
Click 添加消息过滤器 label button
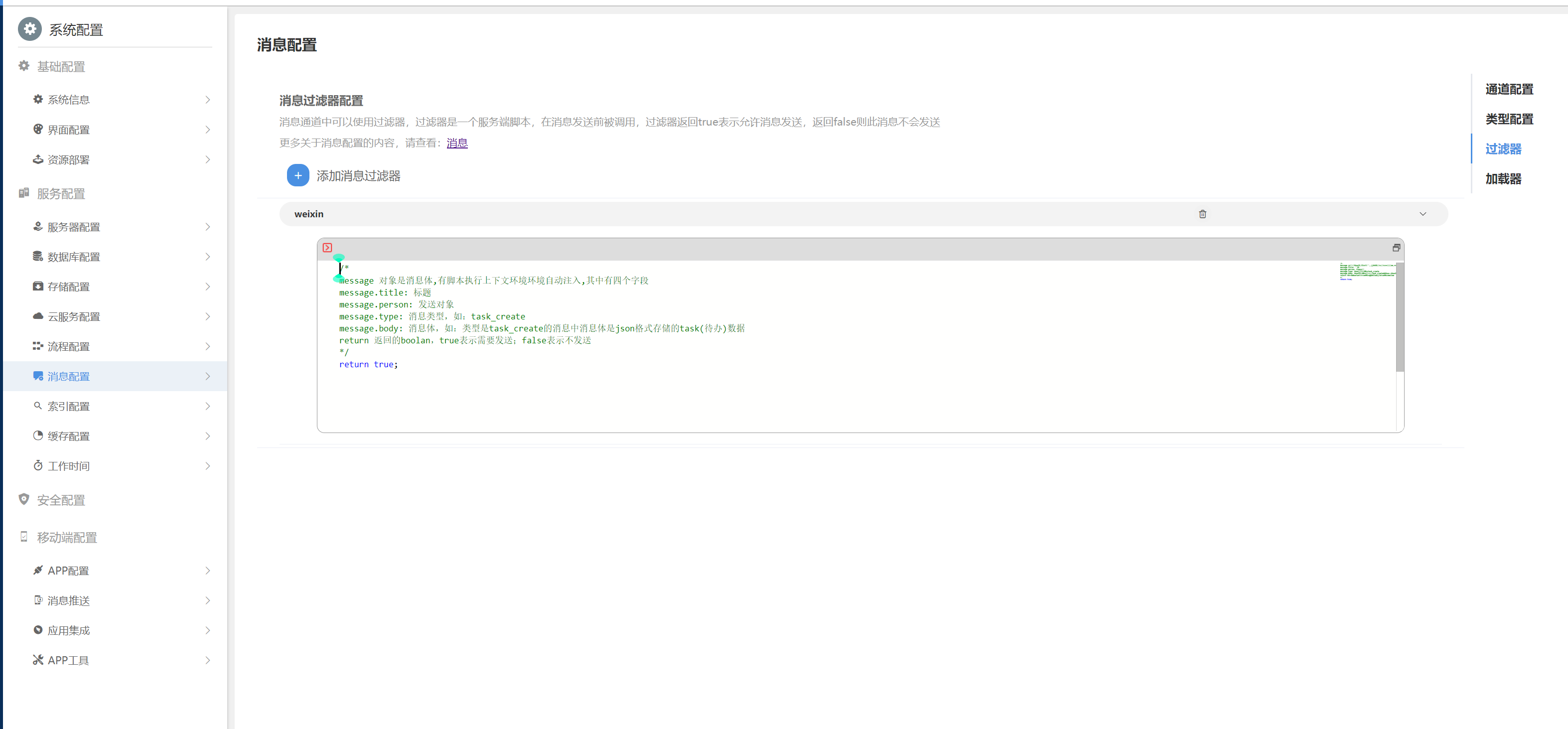[358, 176]
